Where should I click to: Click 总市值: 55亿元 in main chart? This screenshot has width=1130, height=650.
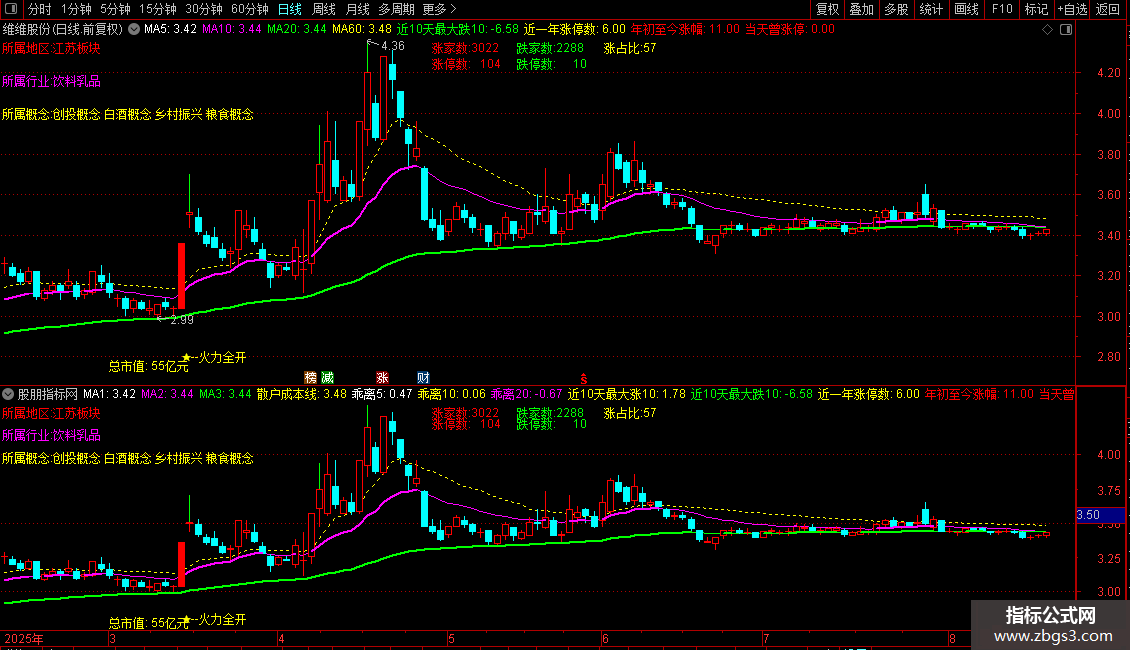(x=148, y=366)
